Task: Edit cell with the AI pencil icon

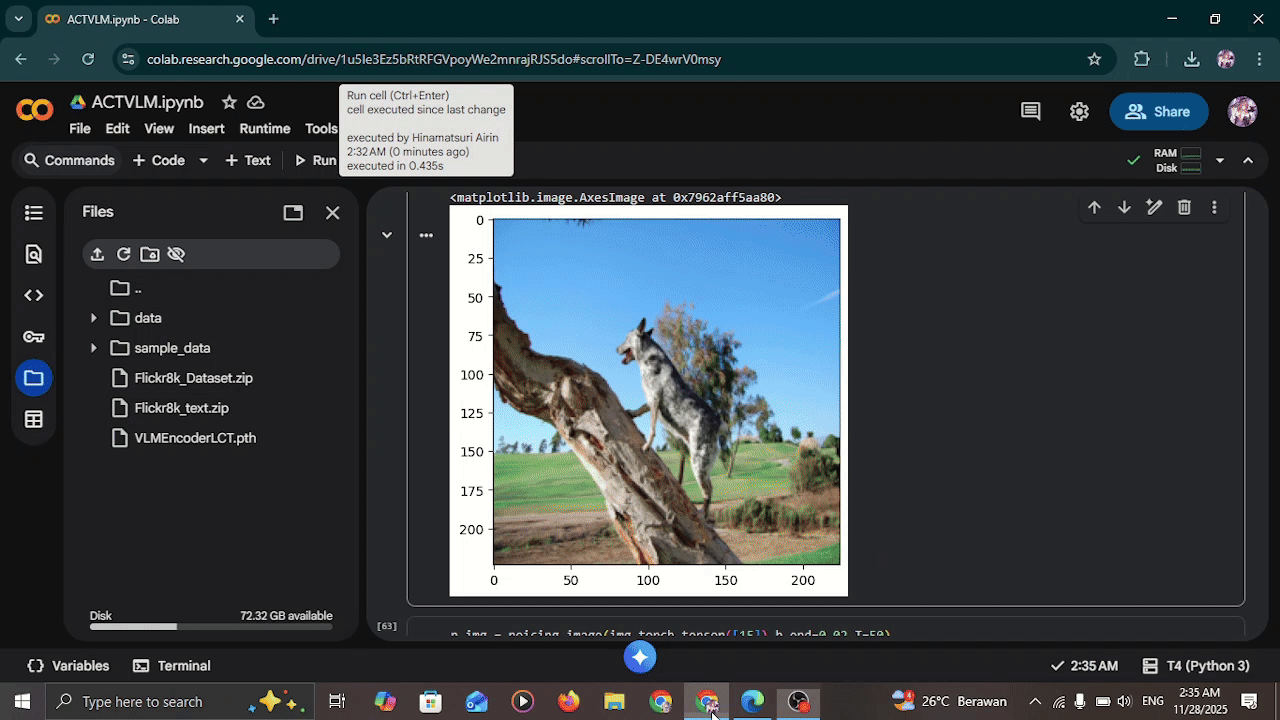Action: tap(1154, 207)
